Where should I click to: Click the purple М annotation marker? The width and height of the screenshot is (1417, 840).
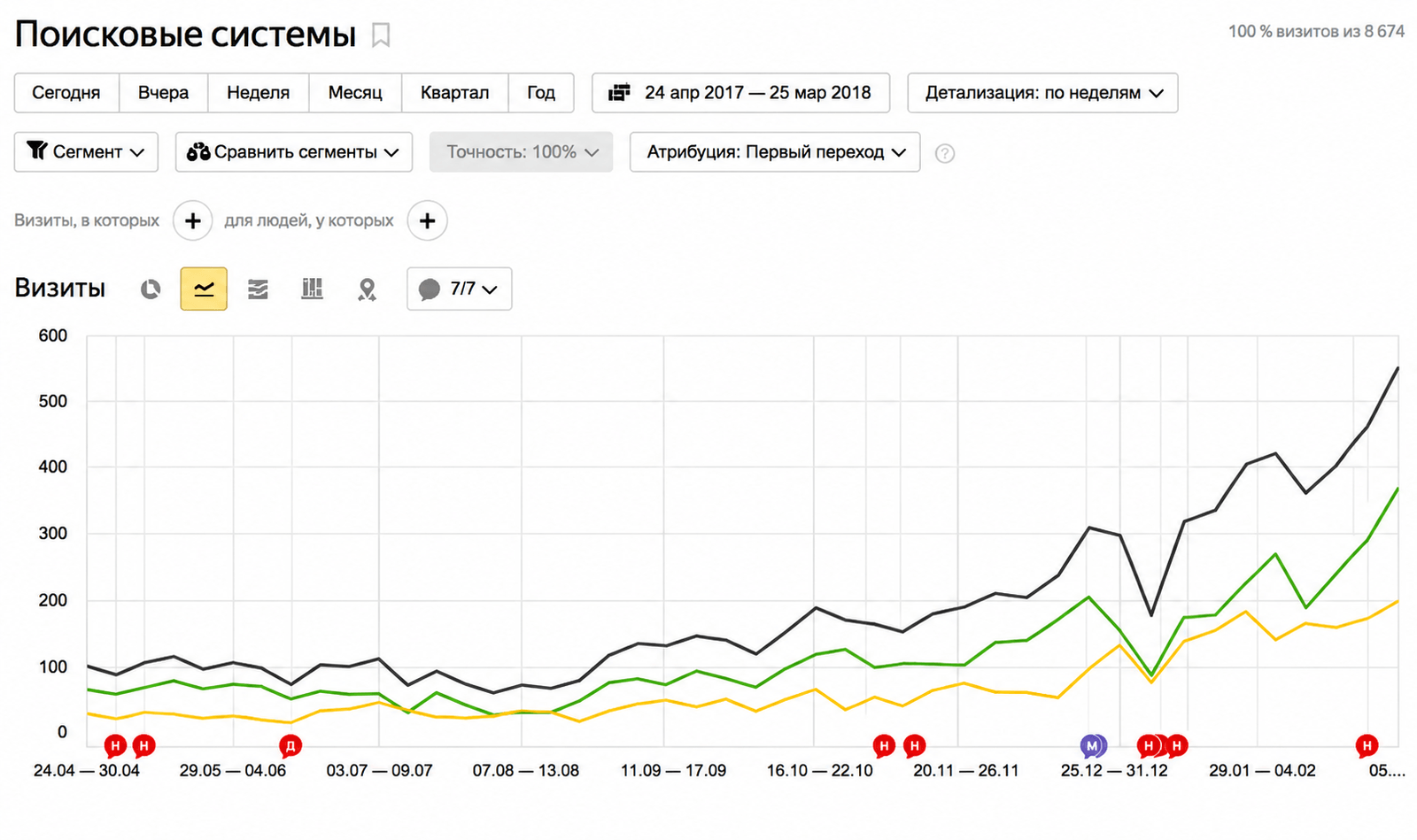pos(1093,746)
